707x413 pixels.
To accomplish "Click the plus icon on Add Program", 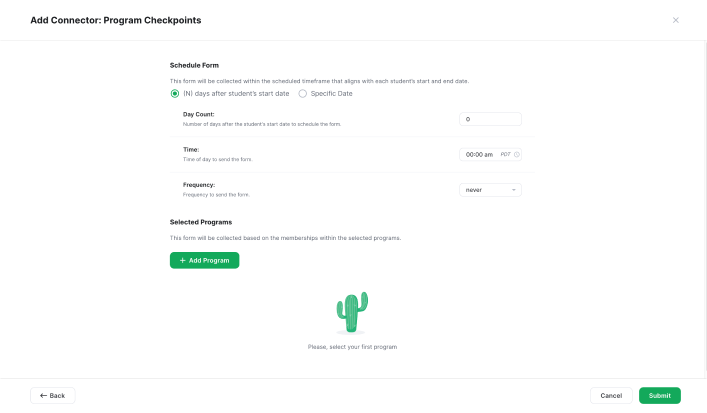I will 183,260.
